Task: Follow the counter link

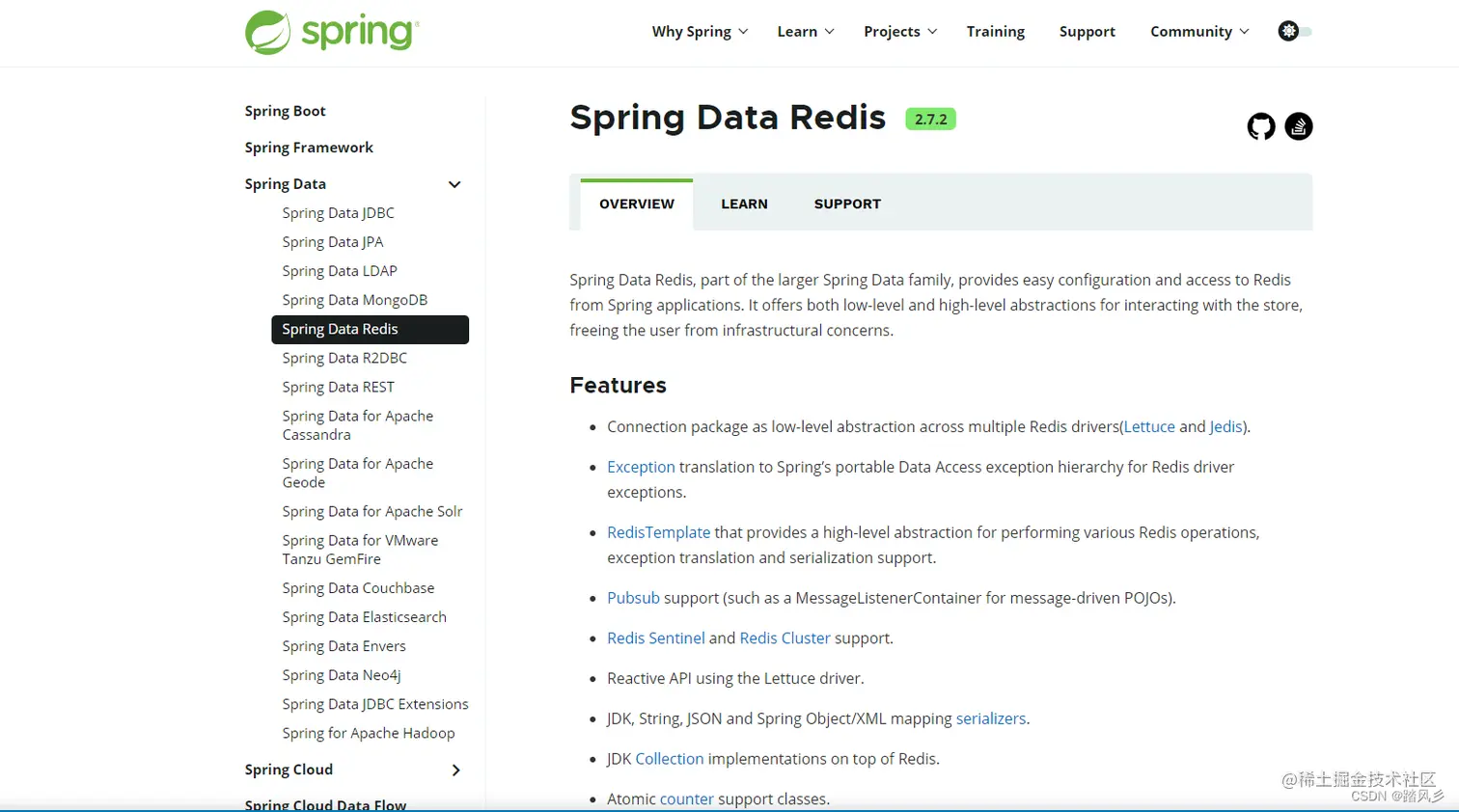Action: pos(687,799)
